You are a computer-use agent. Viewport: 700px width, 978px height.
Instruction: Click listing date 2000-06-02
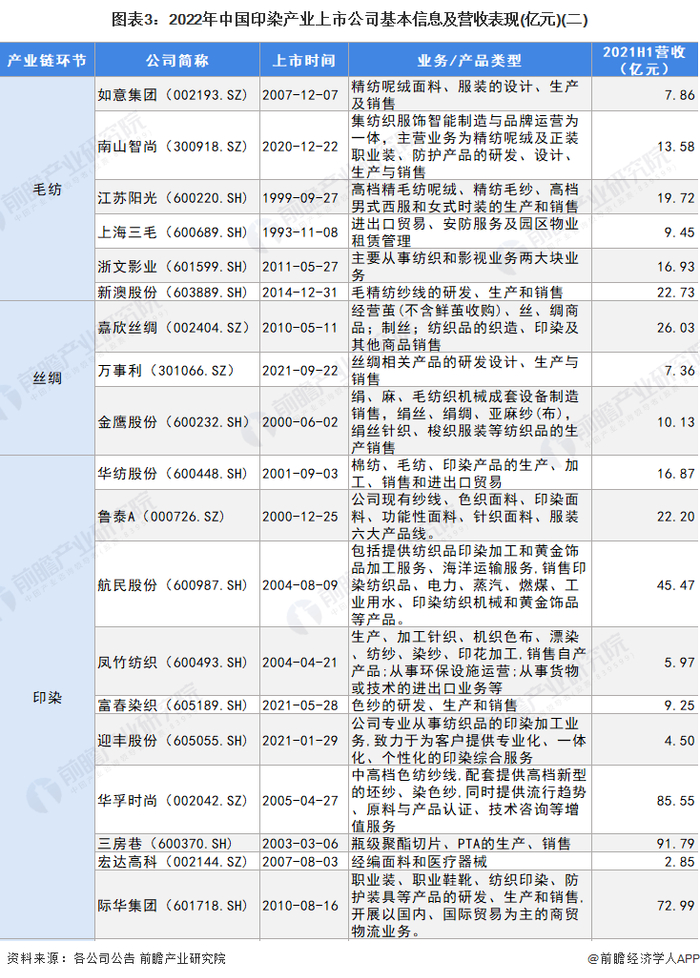tap(300, 422)
